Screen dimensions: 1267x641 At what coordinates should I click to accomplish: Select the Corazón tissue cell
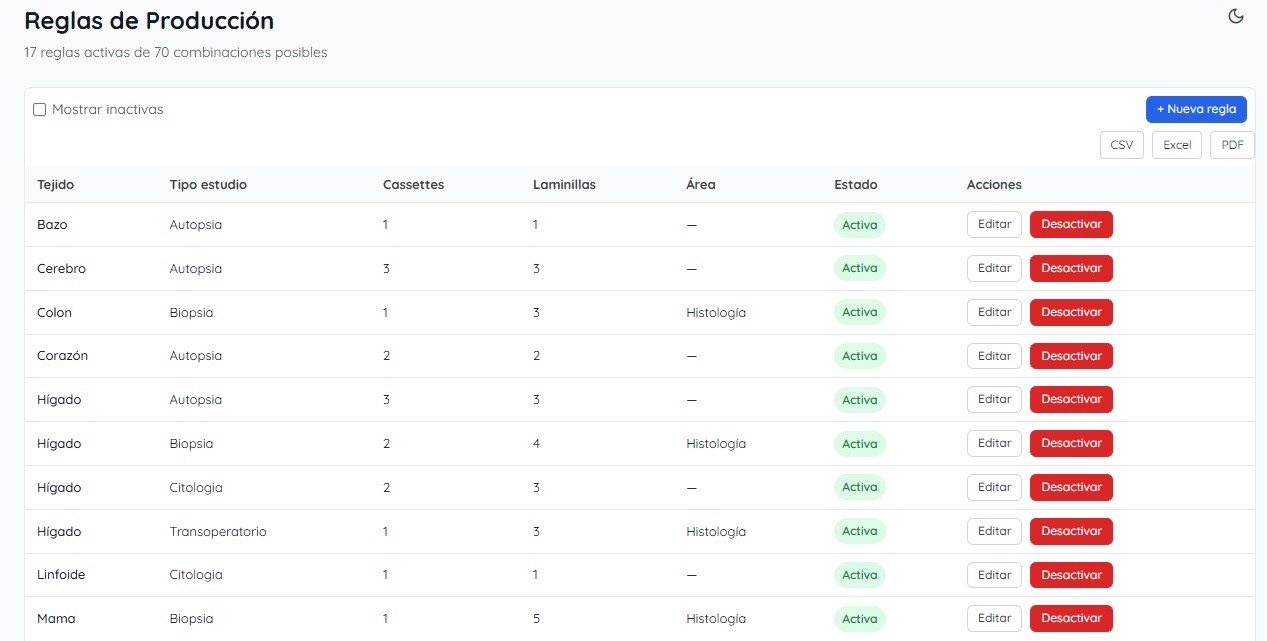tap(62, 356)
